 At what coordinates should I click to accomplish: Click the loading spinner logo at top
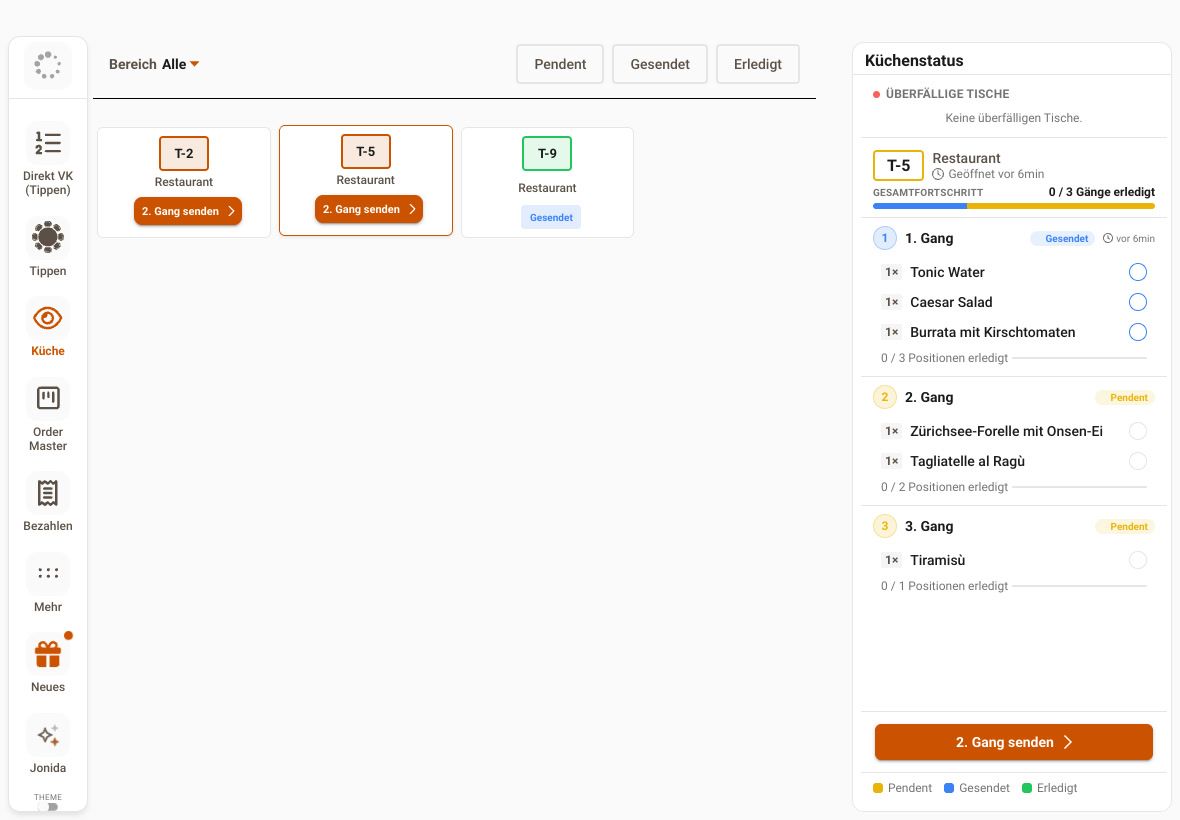click(47, 65)
